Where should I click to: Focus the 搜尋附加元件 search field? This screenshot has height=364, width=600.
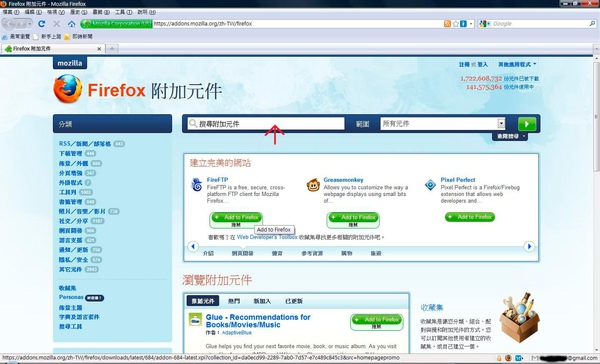pyautogui.click(x=266, y=124)
